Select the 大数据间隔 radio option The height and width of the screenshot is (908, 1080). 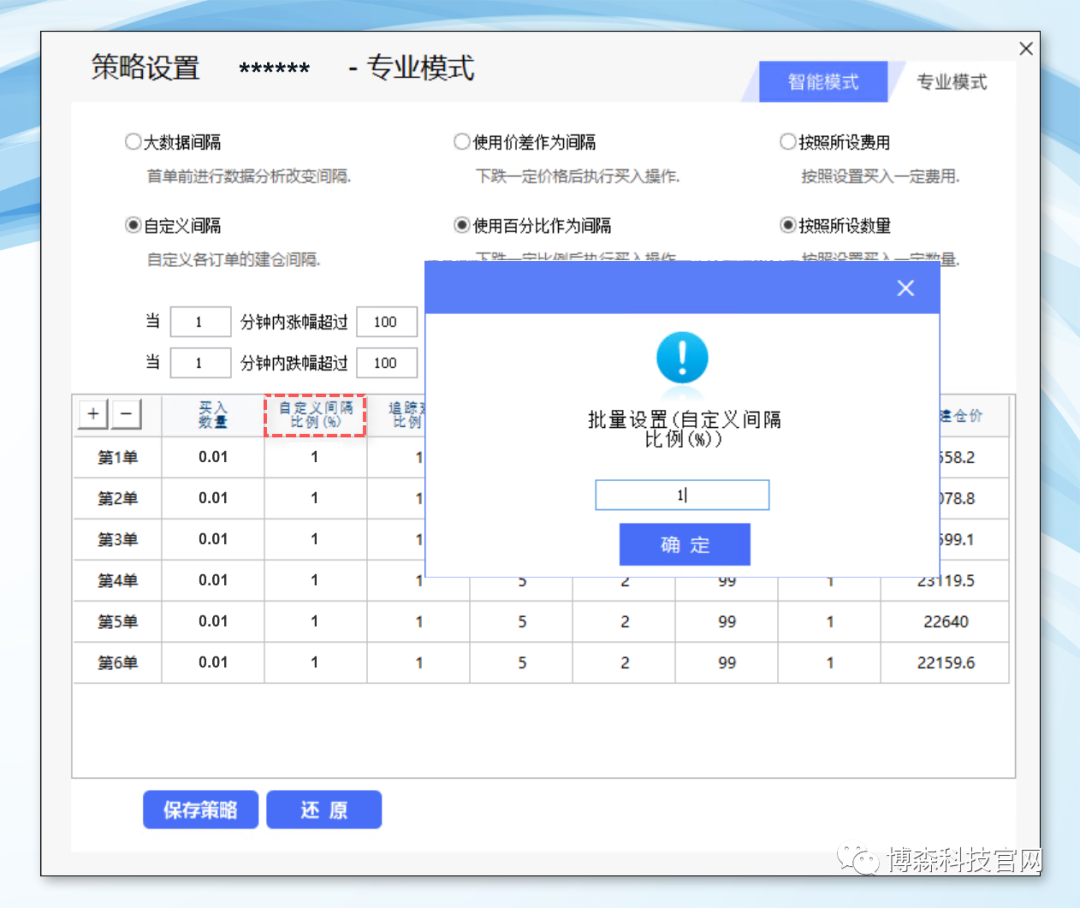(x=133, y=142)
